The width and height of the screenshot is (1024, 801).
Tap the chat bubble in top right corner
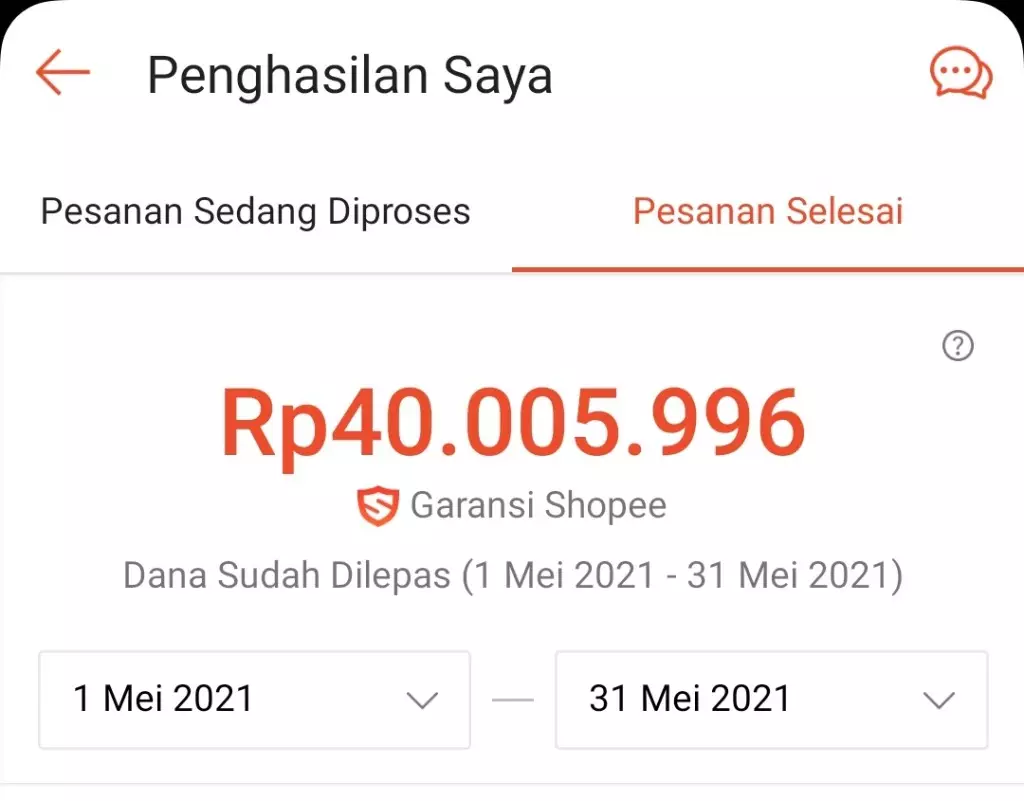coord(959,71)
